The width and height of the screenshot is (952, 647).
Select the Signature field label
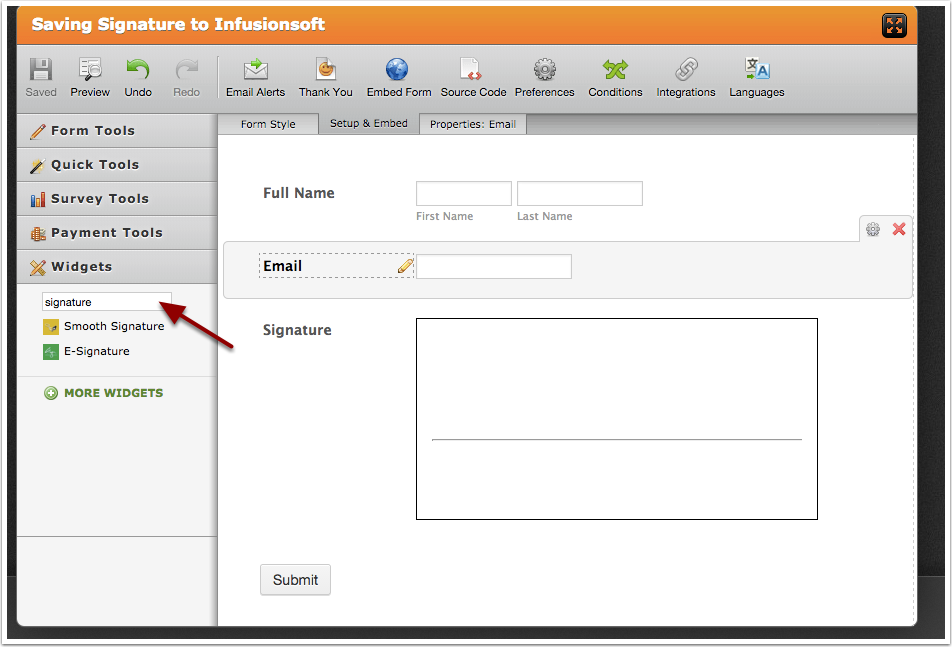[297, 330]
